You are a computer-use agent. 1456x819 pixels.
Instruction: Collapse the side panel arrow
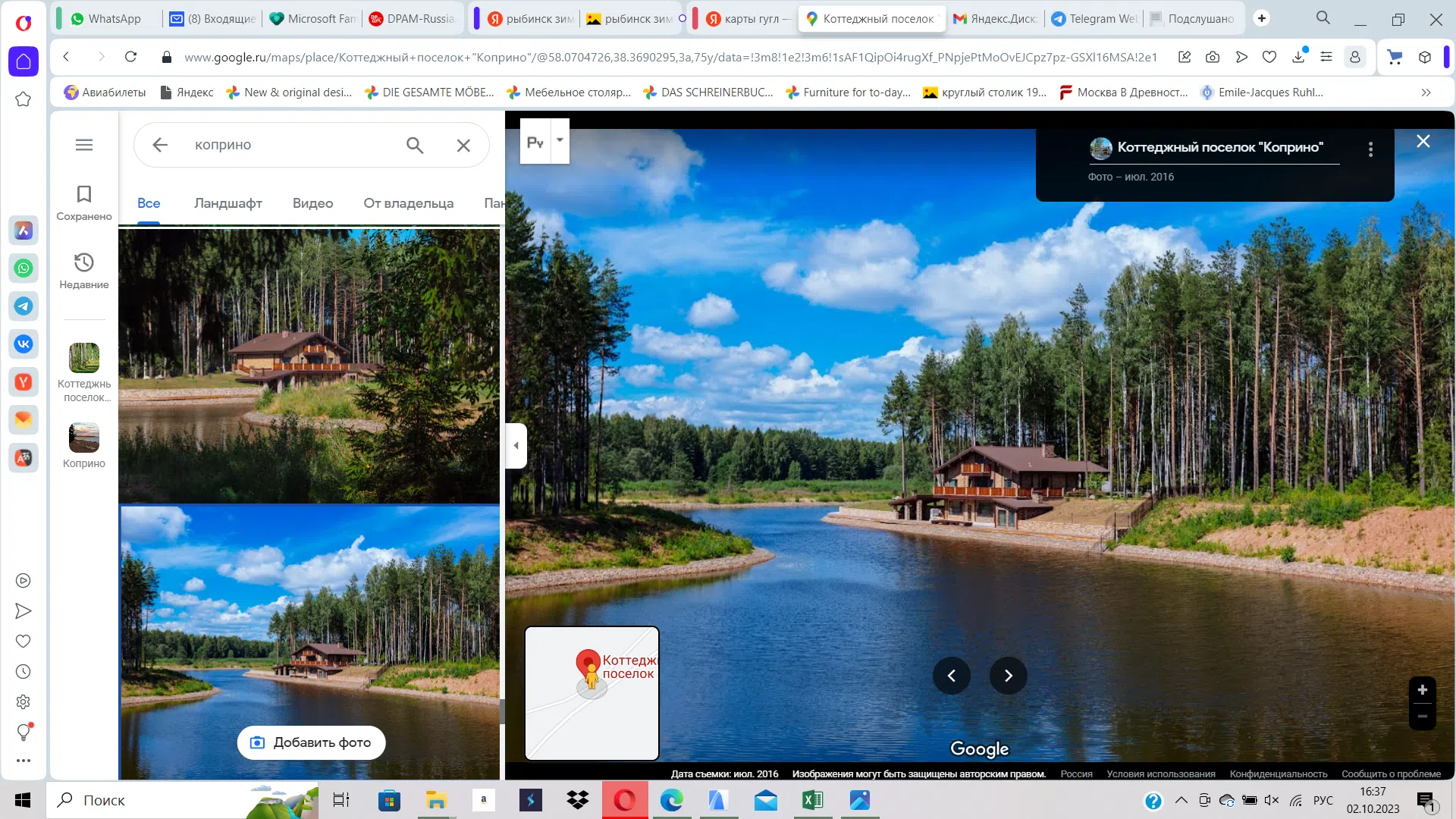[x=516, y=446]
